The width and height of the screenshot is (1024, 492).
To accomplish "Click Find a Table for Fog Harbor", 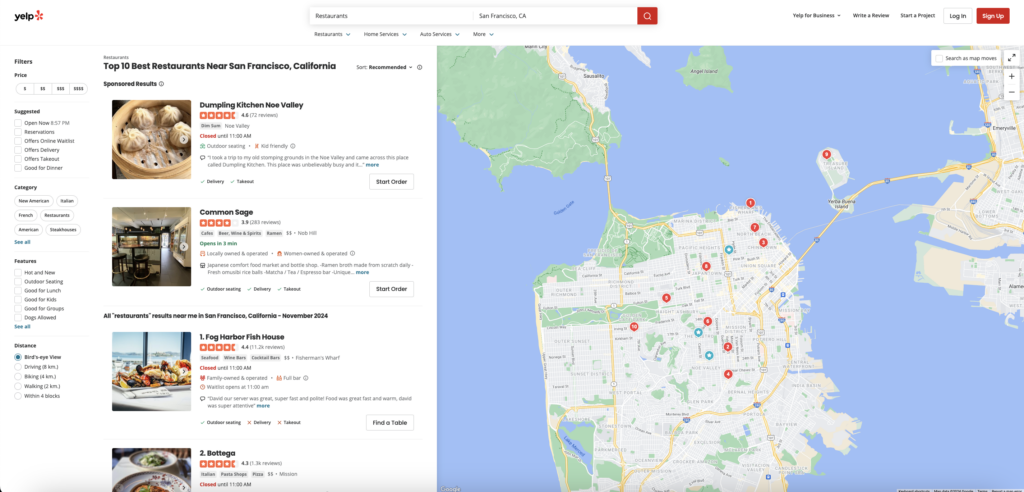I will pos(389,423).
